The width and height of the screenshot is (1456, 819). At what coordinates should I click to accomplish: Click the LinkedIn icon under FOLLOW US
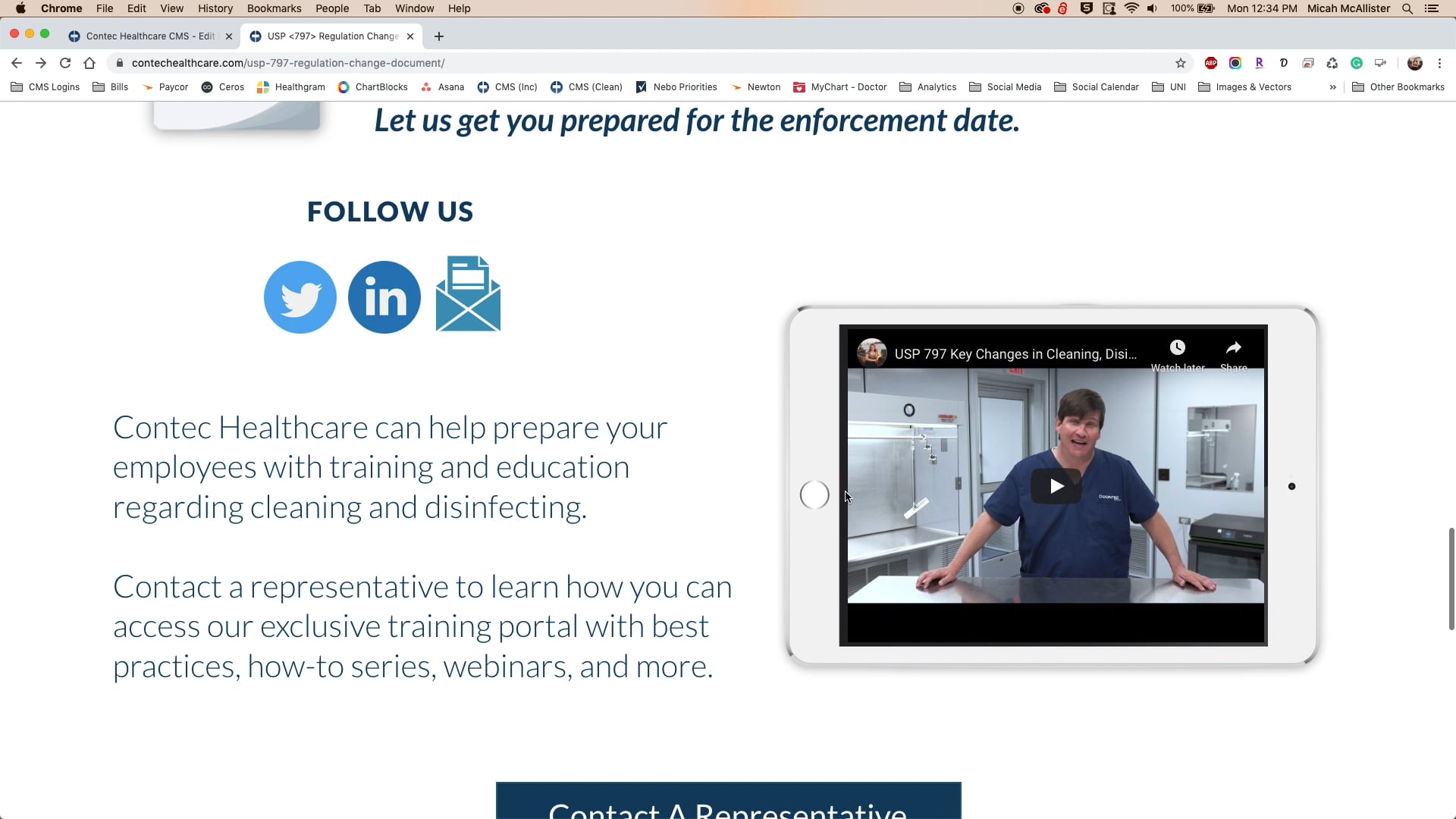(x=384, y=297)
